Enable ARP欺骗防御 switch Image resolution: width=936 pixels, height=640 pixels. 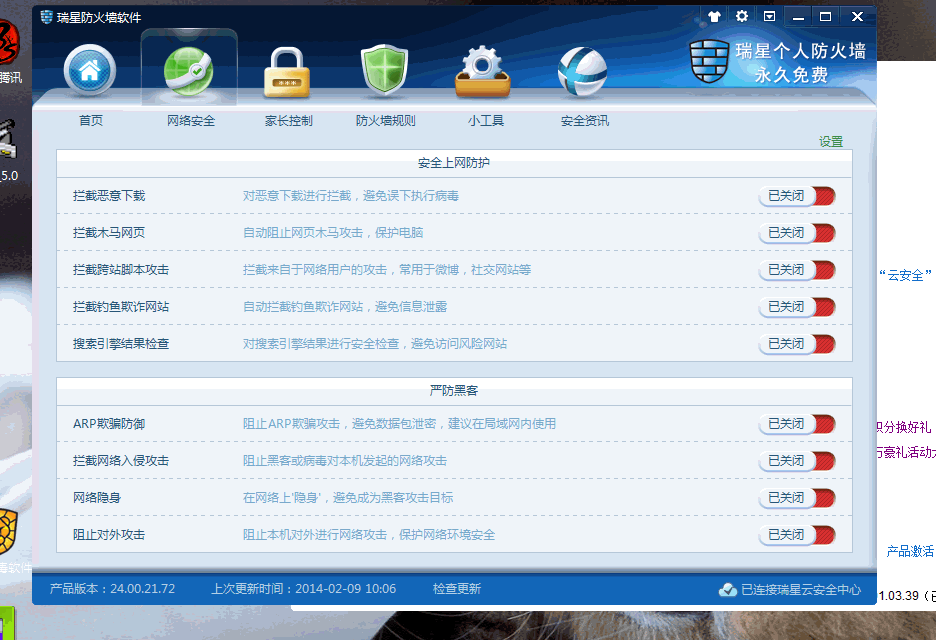(x=797, y=424)
